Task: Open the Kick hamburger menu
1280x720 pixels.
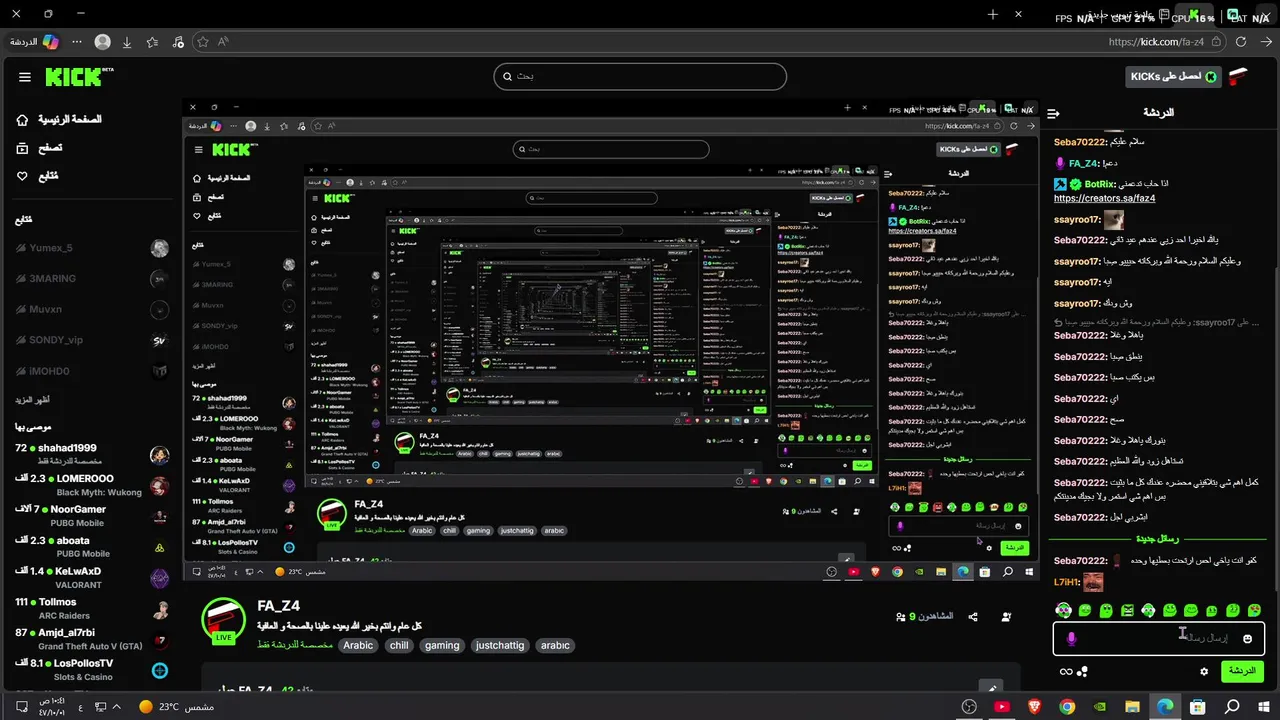Action: pos(25,77)
